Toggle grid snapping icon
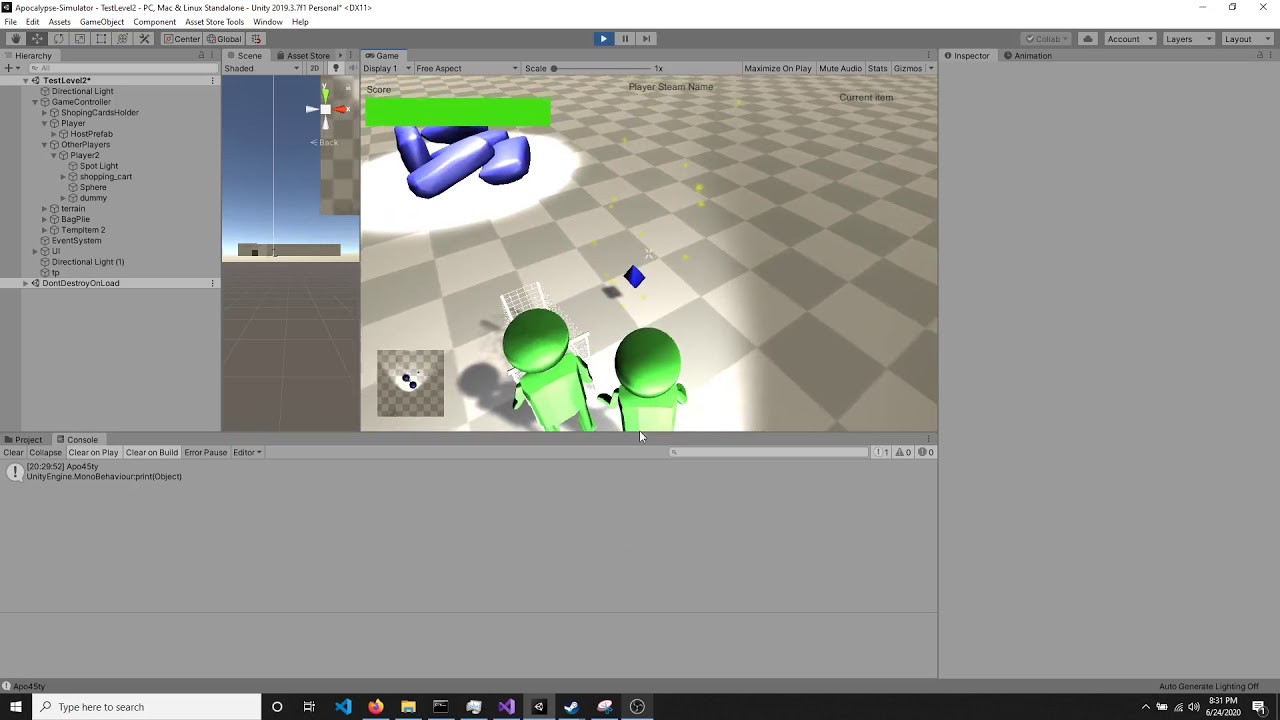 point(256,39)
